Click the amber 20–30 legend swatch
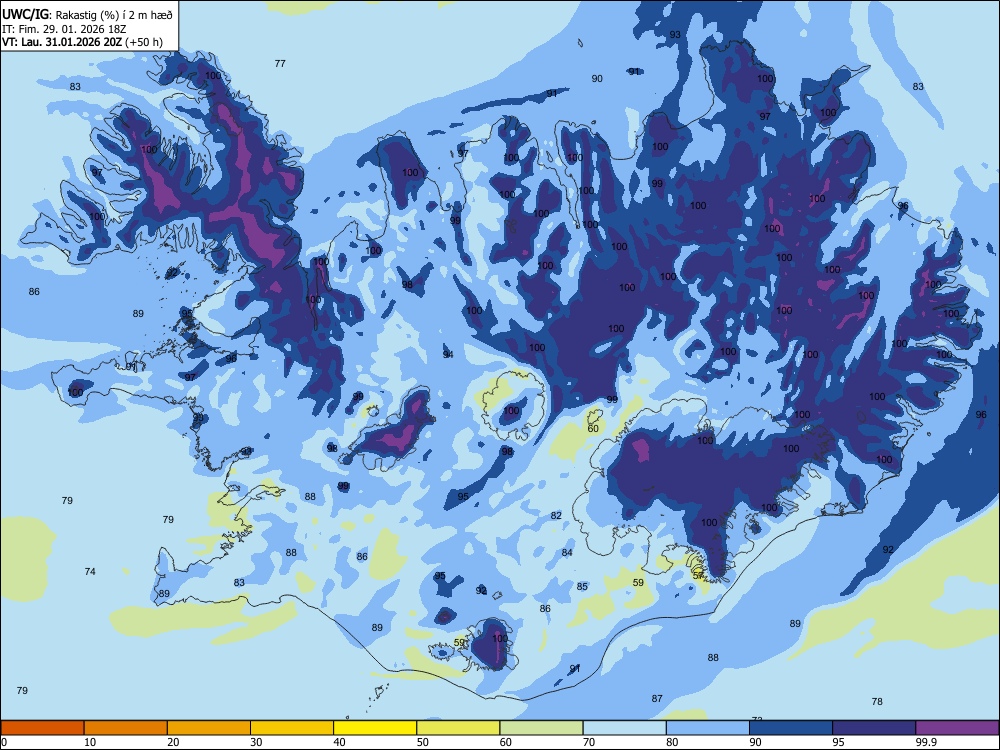This screenshot has width=1000, height=750. click(209, 728)
